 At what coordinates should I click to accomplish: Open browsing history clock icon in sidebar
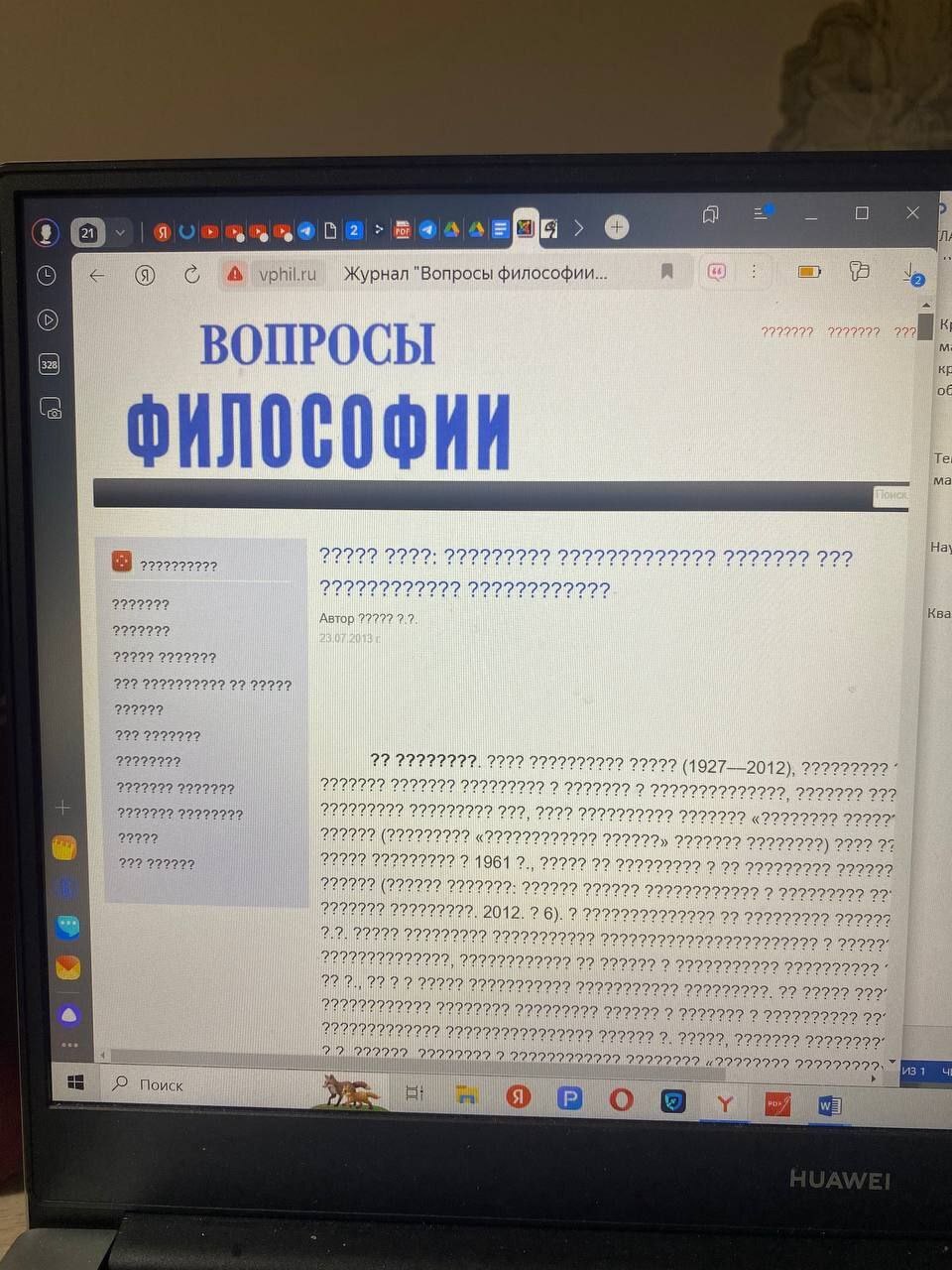(47, 276)
